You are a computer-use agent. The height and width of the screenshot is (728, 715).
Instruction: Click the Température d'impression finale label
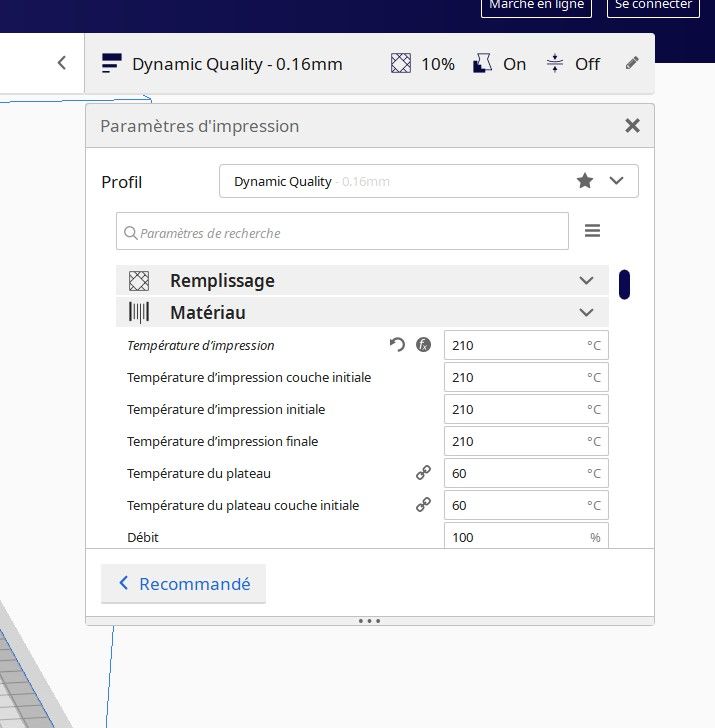coord(222,441)
